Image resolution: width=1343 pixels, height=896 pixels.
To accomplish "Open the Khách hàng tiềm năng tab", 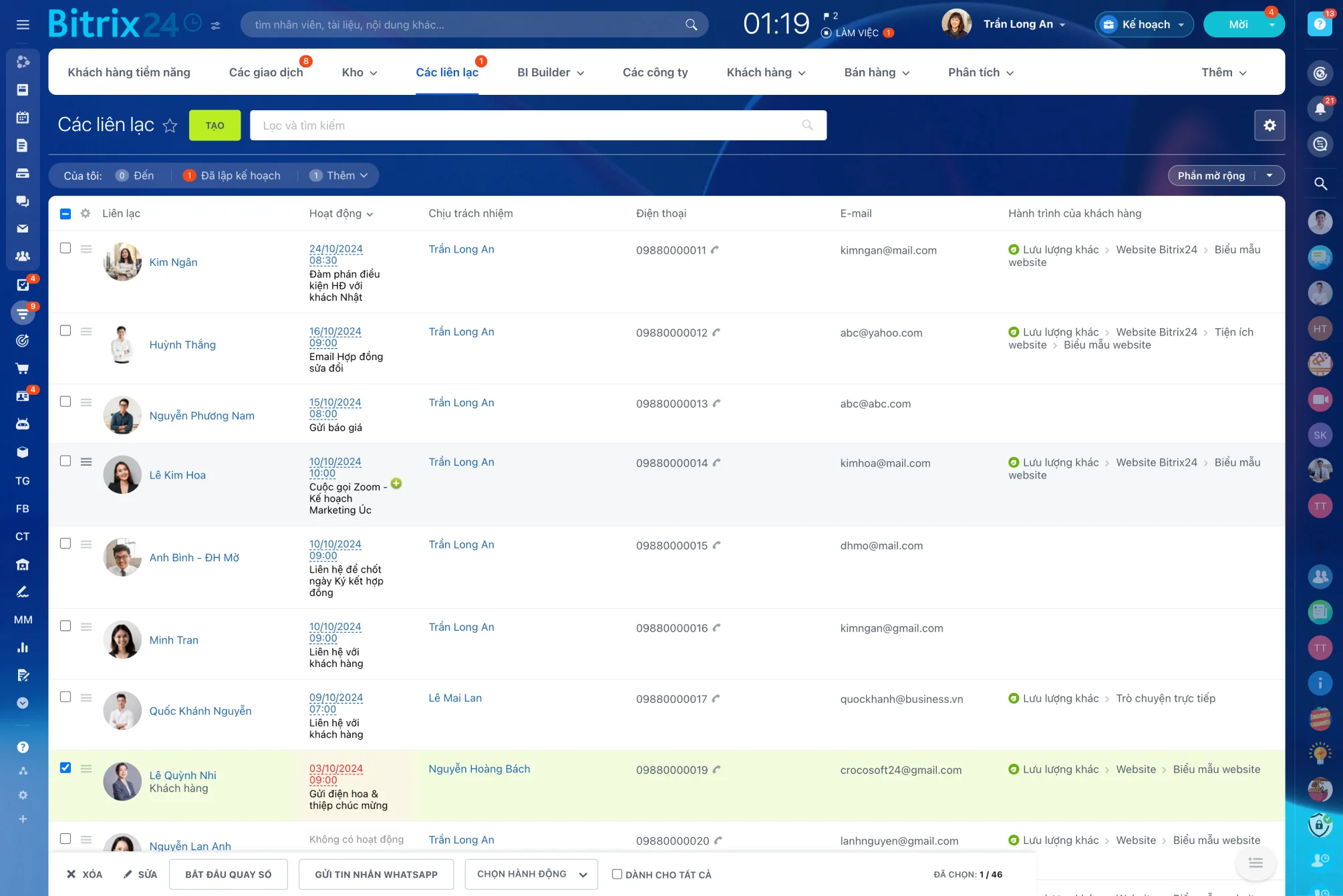I will coord(129,72).
